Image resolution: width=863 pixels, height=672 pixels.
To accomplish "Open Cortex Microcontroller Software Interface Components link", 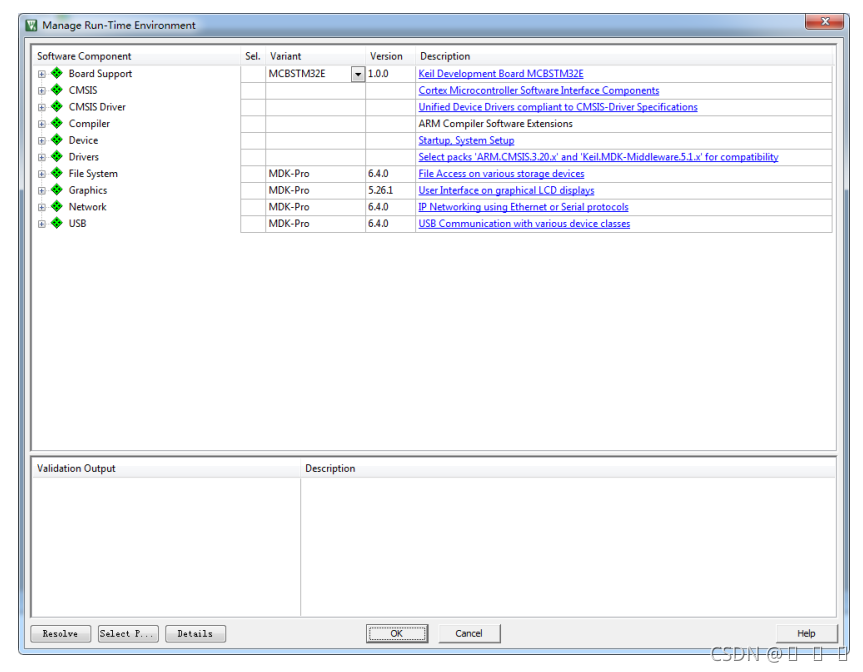I will (538, 90).
